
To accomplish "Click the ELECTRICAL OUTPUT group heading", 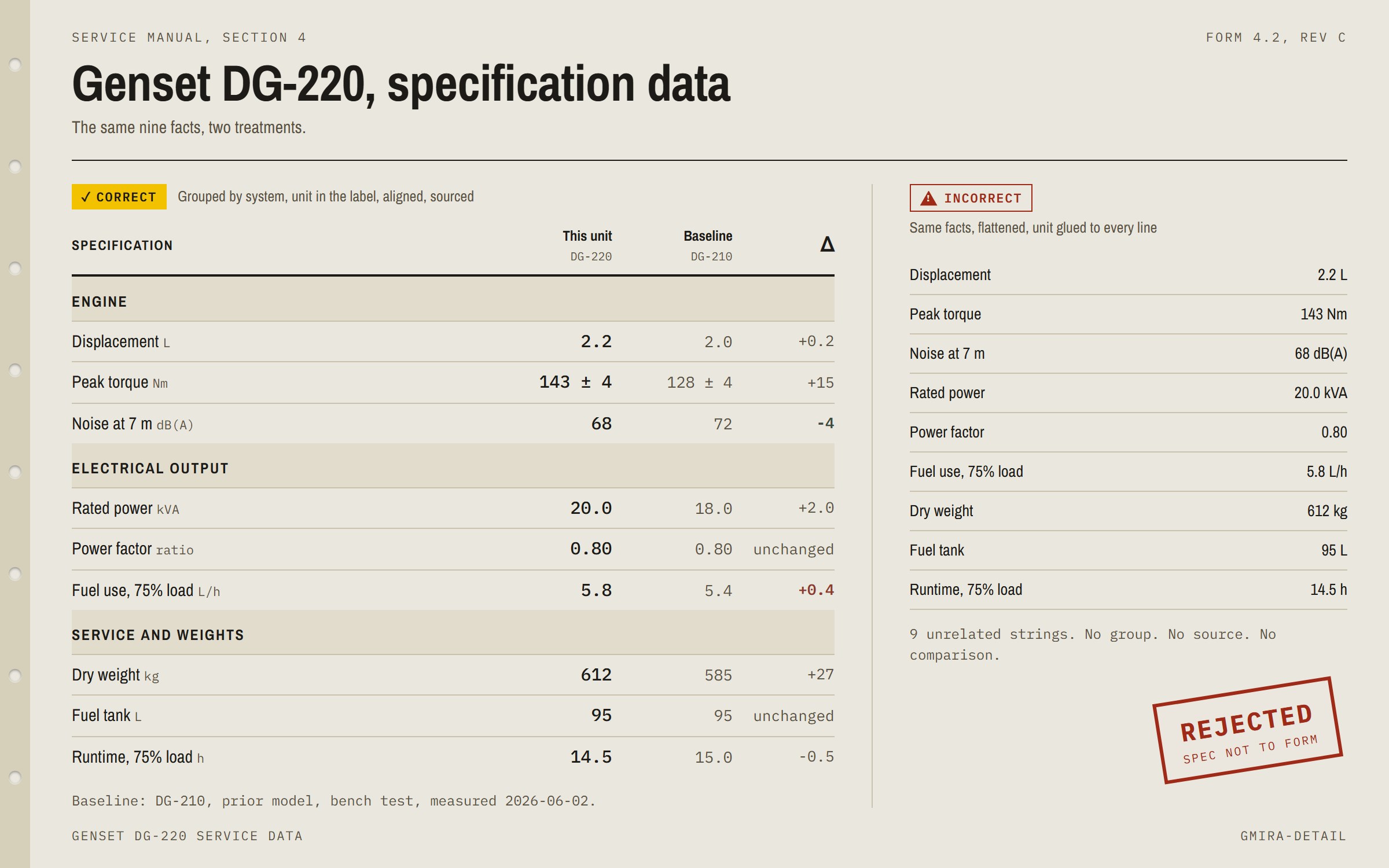I will click(150, 468).
